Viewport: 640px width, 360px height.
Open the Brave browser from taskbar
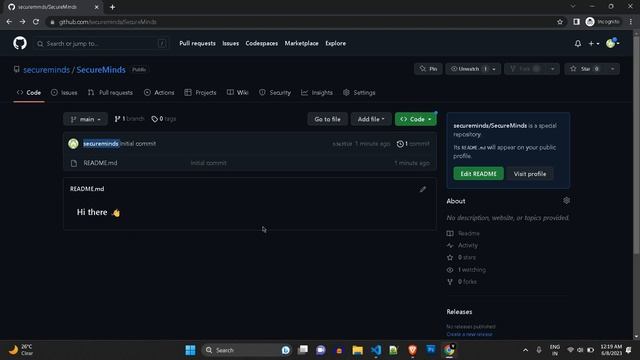[x=412, y=350]
